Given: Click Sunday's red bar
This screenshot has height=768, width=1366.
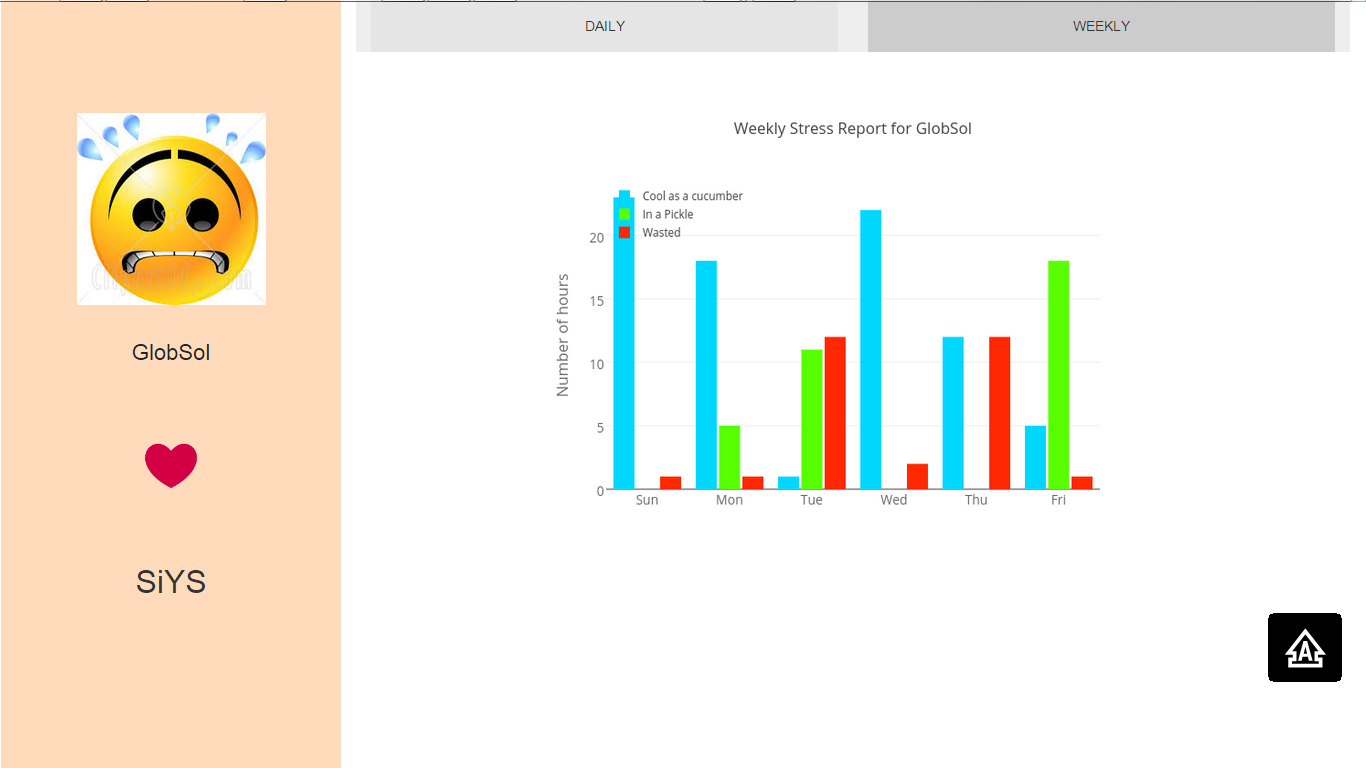Looking at the screenshot, I should pyautogui.click(x=670, y=483).
